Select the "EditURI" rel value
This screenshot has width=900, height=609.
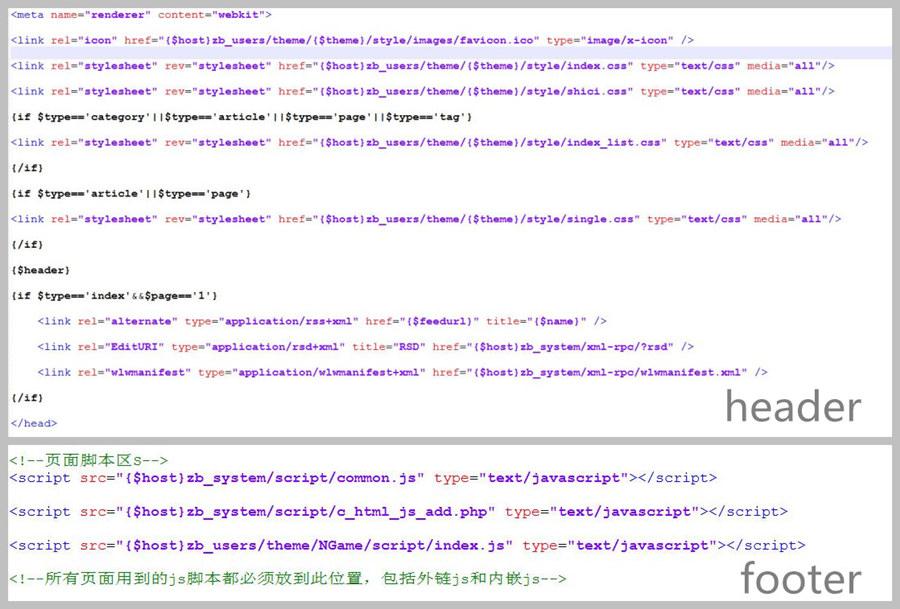[134, 347]
